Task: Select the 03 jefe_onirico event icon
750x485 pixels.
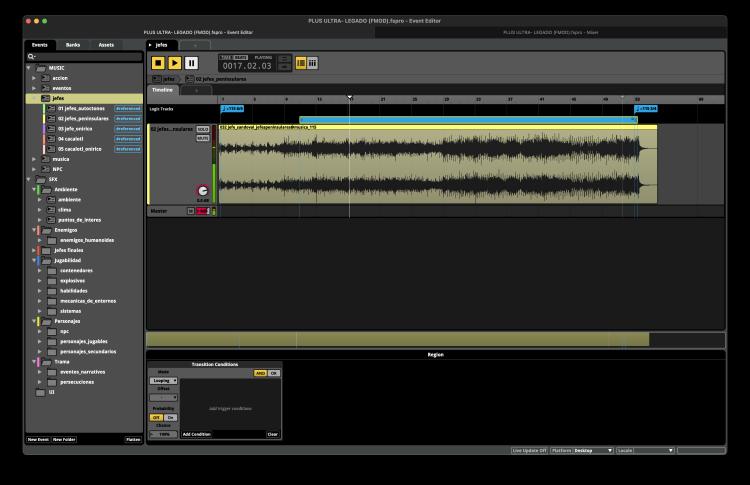Action: [52, 128]
